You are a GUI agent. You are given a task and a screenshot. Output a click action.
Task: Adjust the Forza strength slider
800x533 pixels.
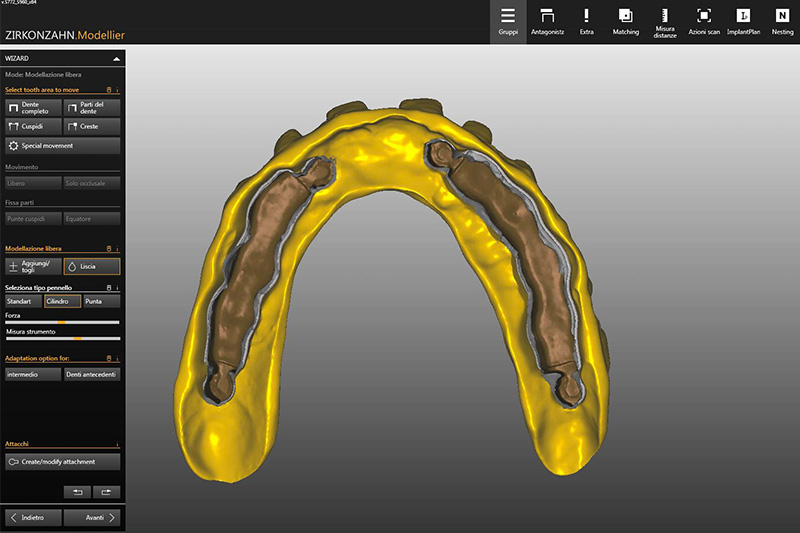(x=61, y=323)
